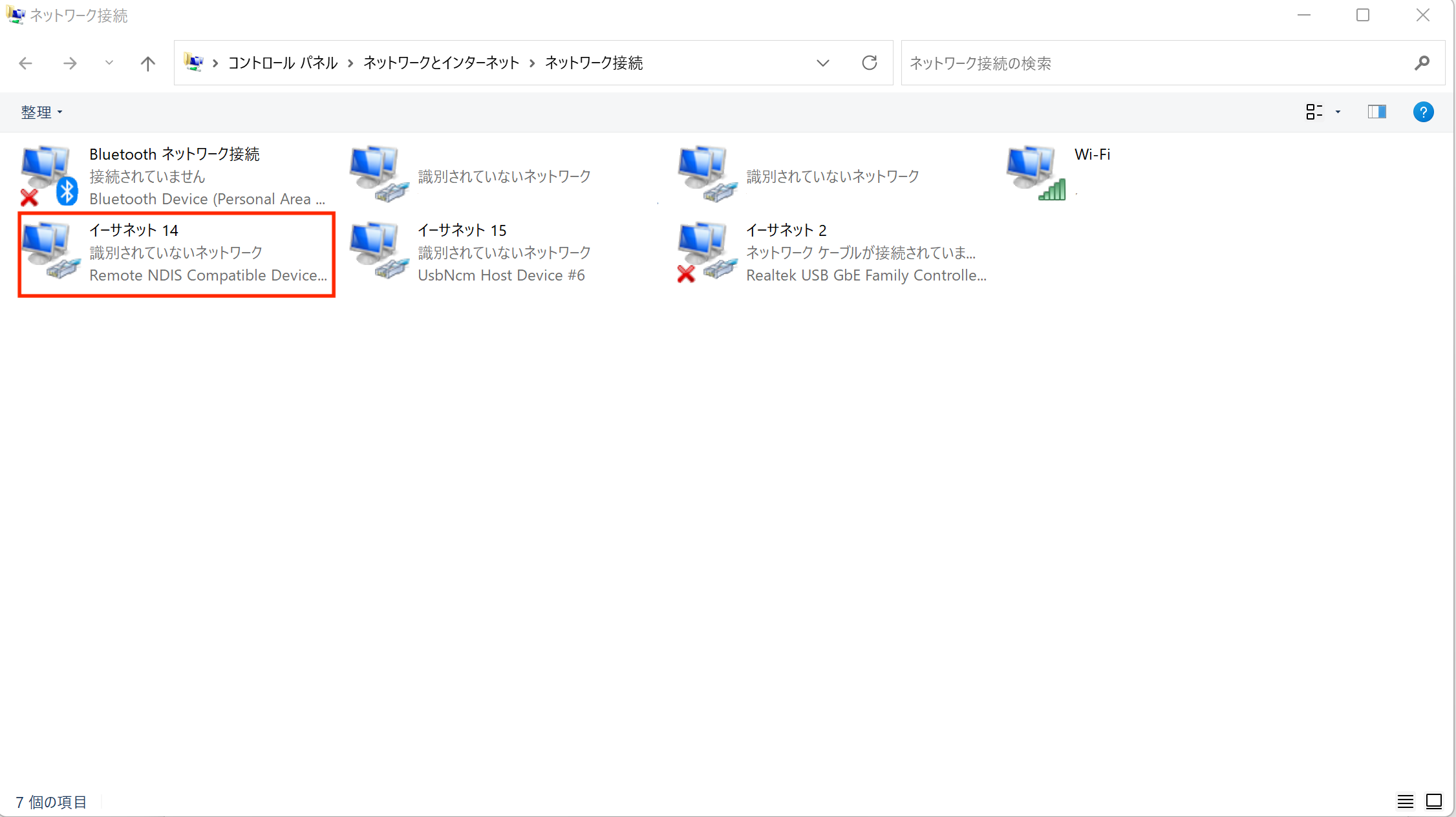This screenshot has width=1456, height=817.
Task: Click the back navigation arrow
Action: point(25,63)
